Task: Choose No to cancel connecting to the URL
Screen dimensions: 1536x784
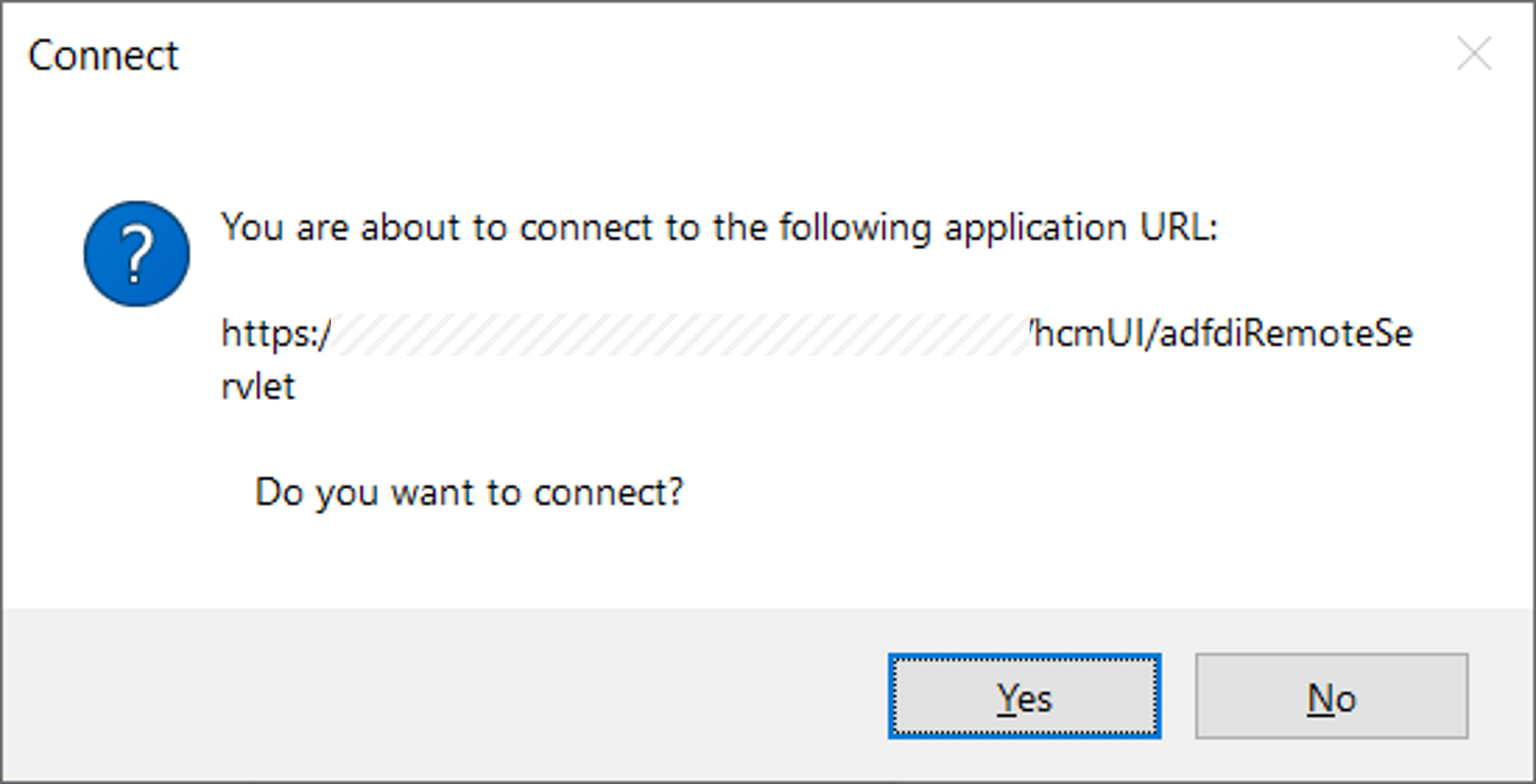Action: pyautogui.click(x=1331, y=696)
